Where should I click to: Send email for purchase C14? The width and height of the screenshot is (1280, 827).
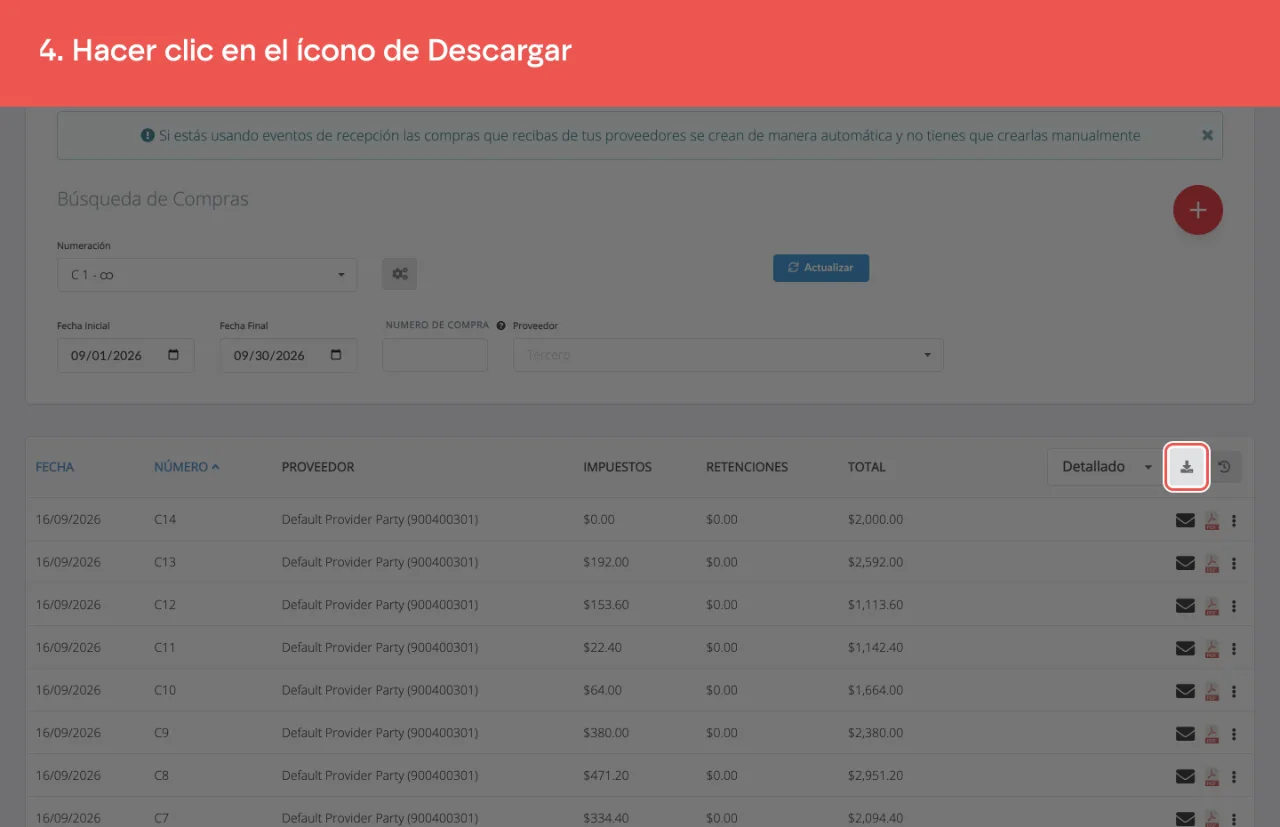click(x=1185, y=520)
